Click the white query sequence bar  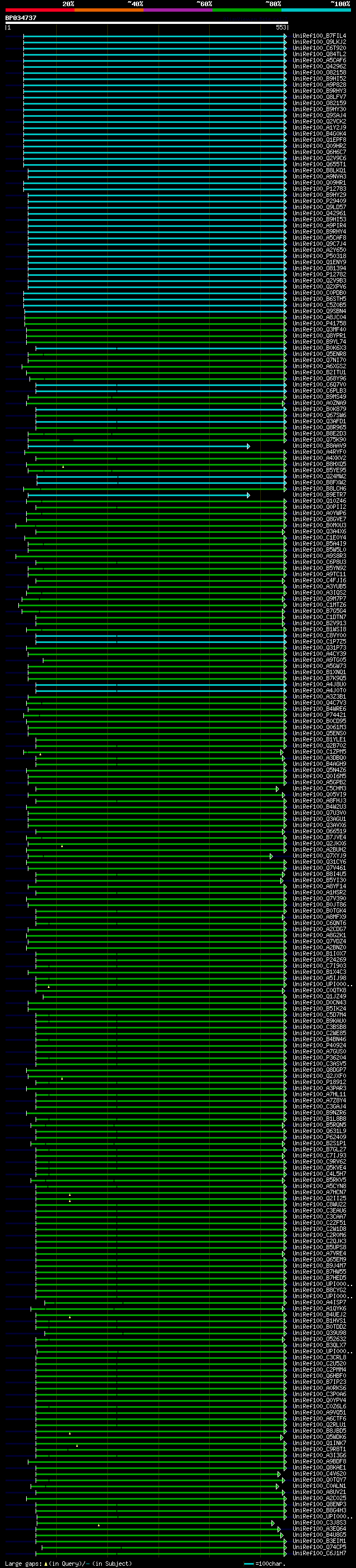pos(147,22)
